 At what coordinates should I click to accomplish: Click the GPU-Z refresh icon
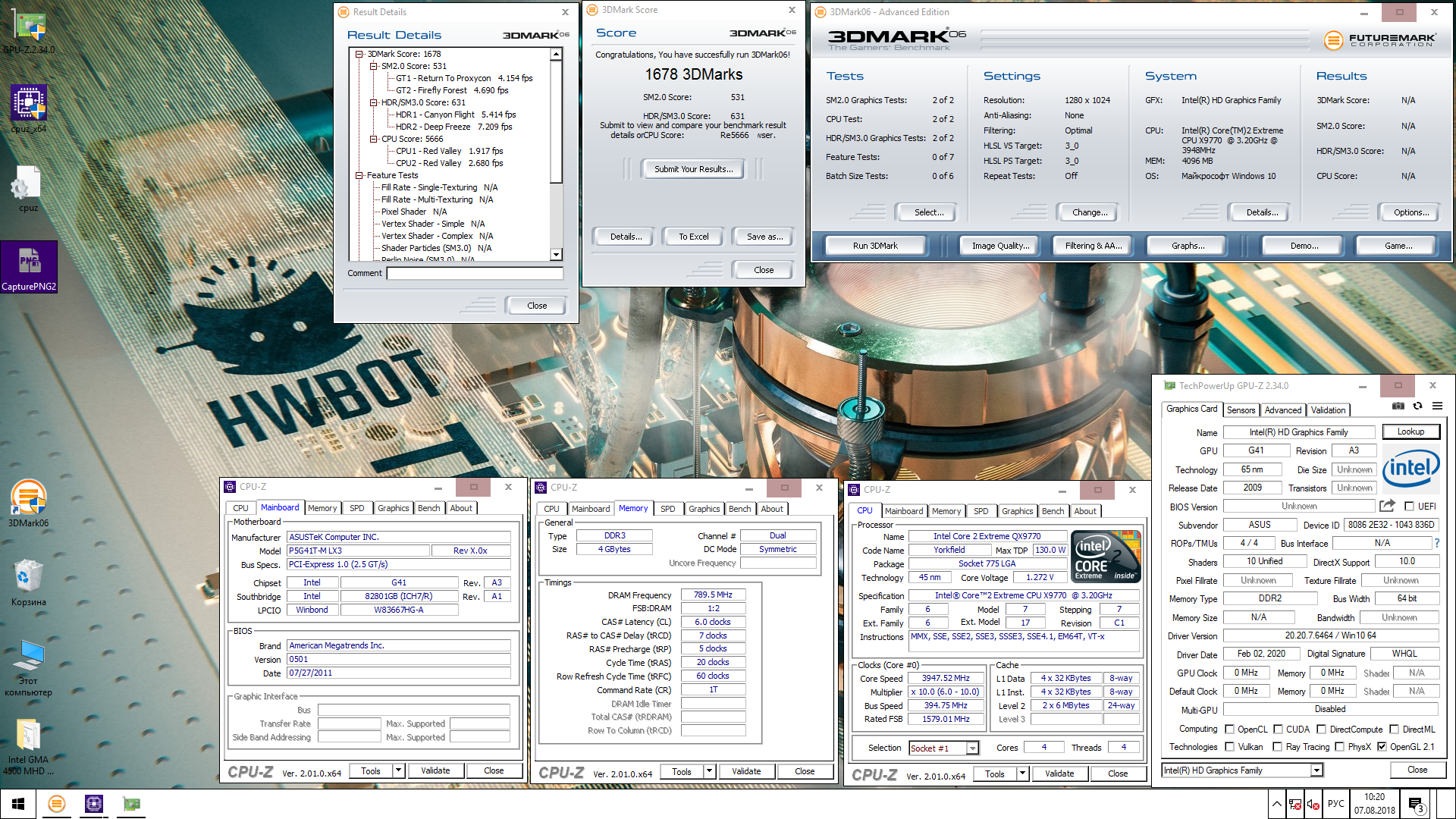pos(1417,406)
